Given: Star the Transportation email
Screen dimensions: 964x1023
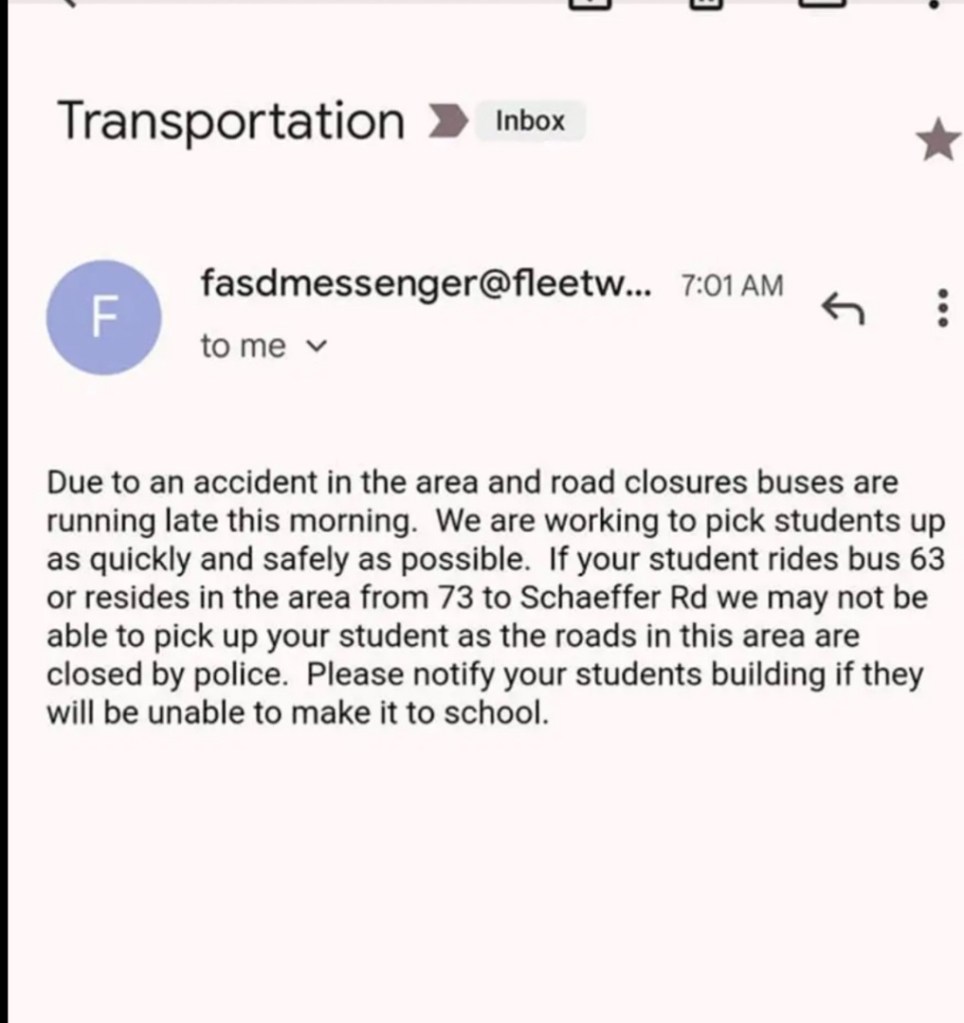Looking at the screenshot, I should point(937,142).
